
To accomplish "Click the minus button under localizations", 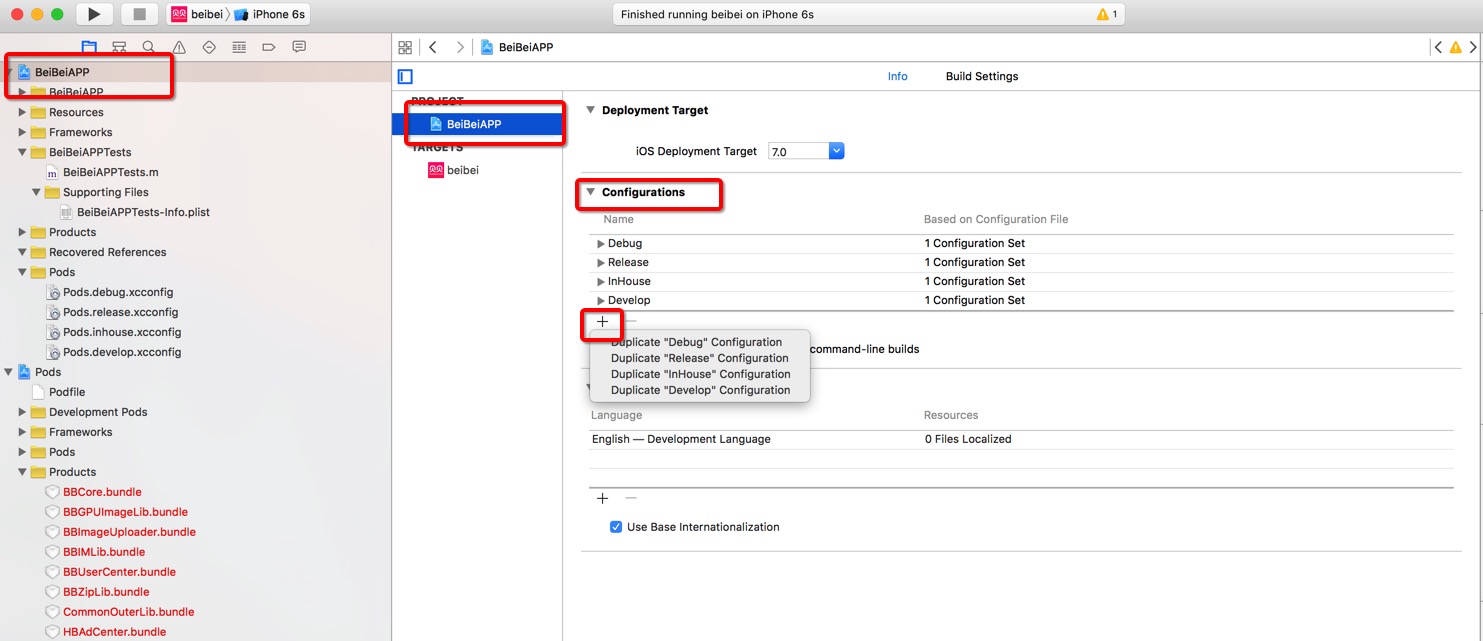I will [x=631, y=498].
